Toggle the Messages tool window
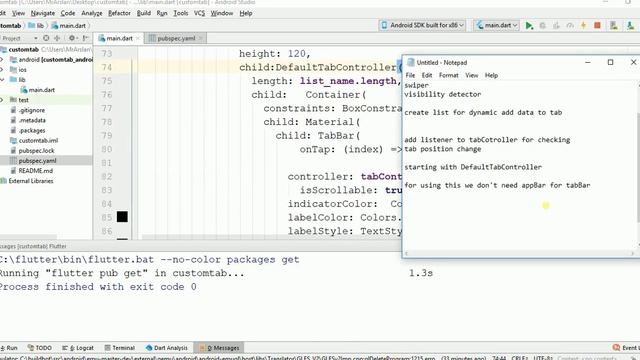Screen dimensions: 640x360 click(x=219, y=348)
